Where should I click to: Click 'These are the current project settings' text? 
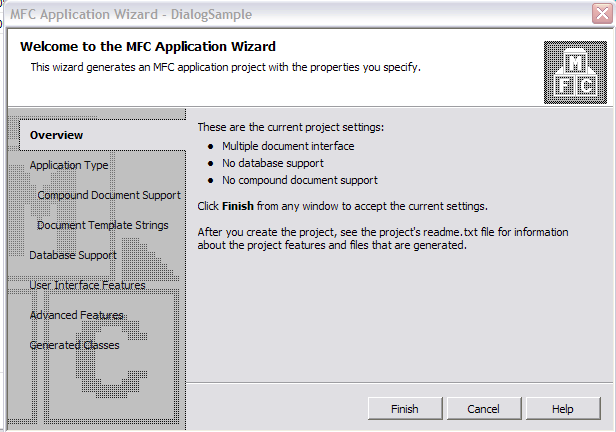[291, 127]
